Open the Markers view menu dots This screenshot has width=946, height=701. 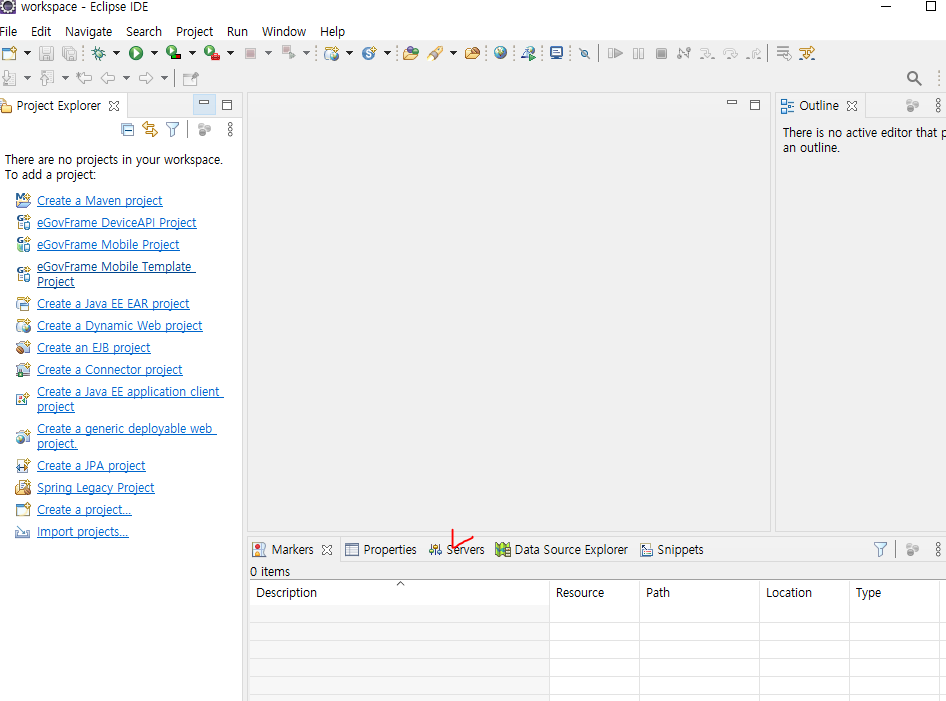938,549
